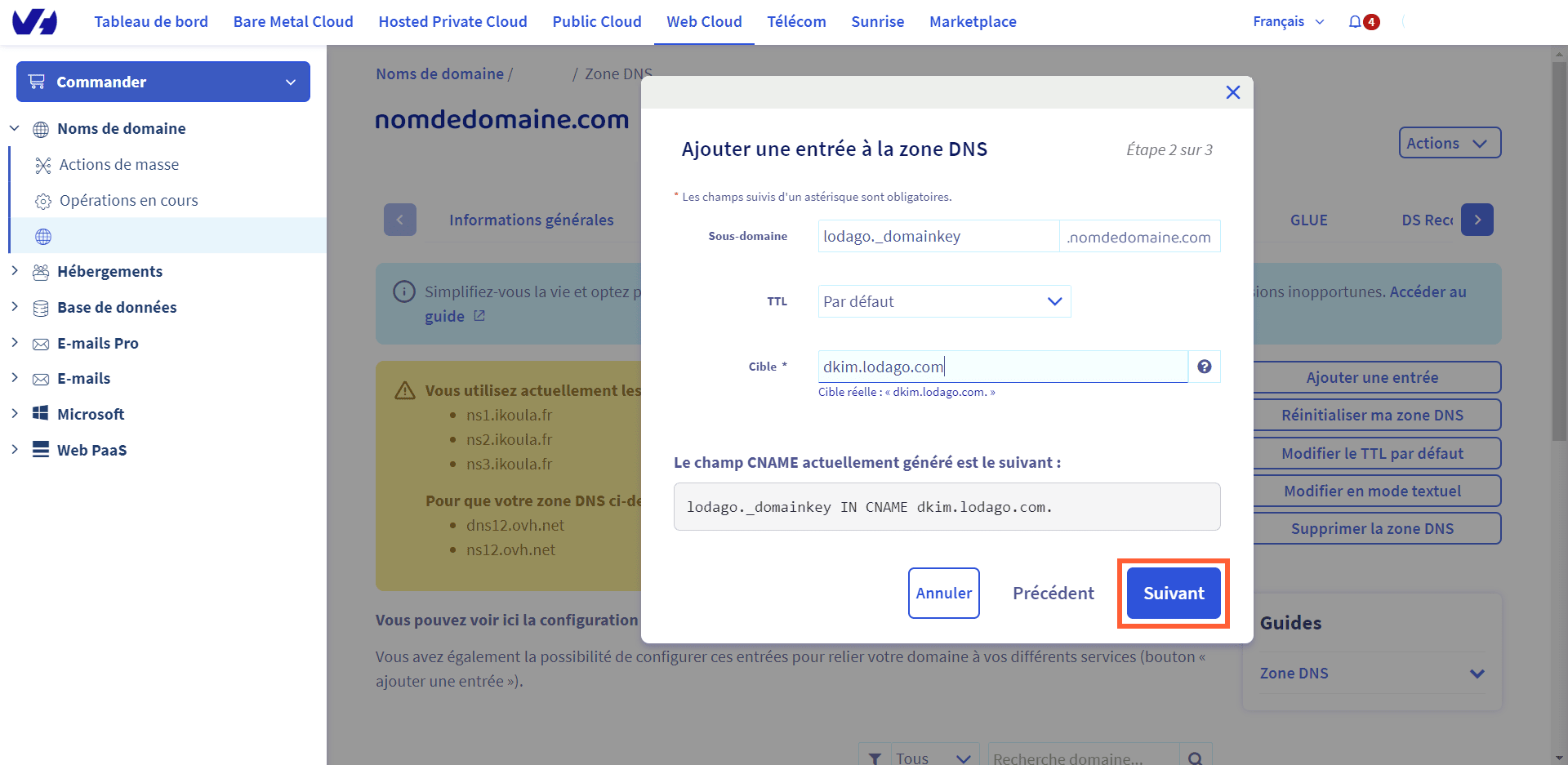Click the Actions de masse icon

(43, 166)
